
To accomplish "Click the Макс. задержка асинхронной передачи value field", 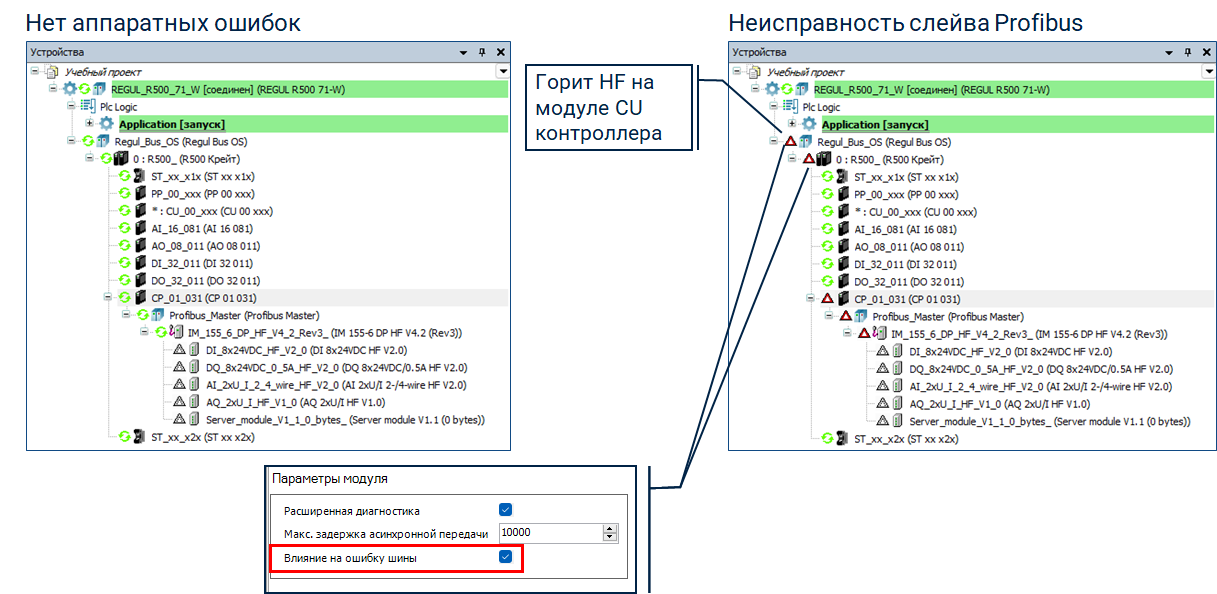I will [x=550, y=534].
